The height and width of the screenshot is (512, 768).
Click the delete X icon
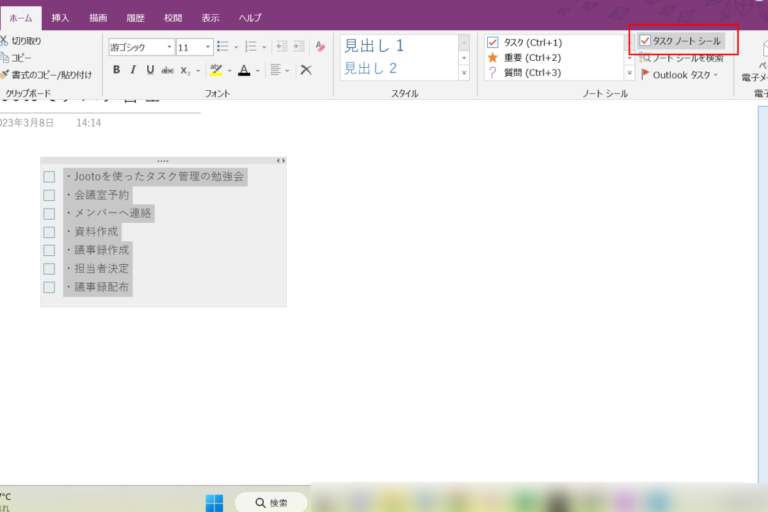coord(306,70)
